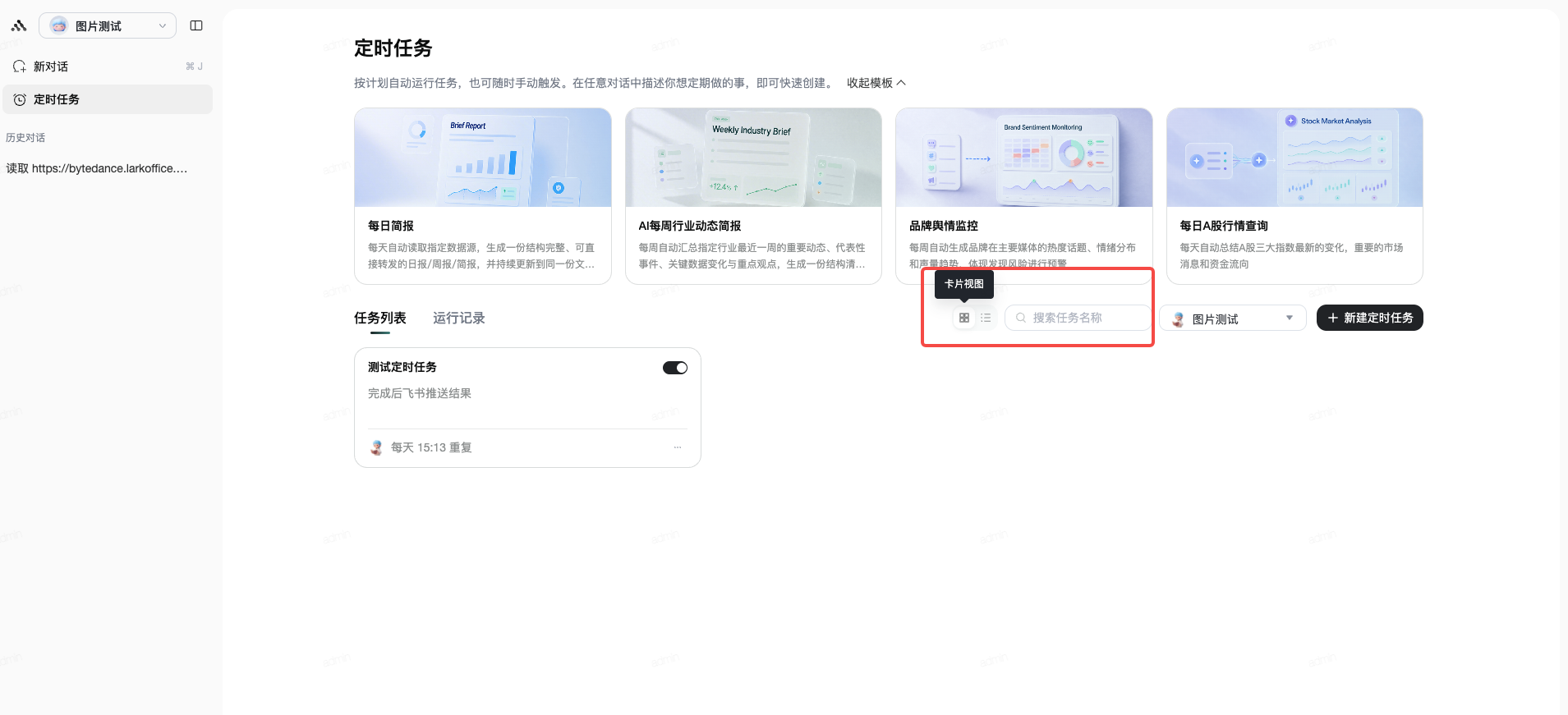This screenshot has height=715, width=1568.
Task: Click the app logo icon
Action: click(18, 25)
